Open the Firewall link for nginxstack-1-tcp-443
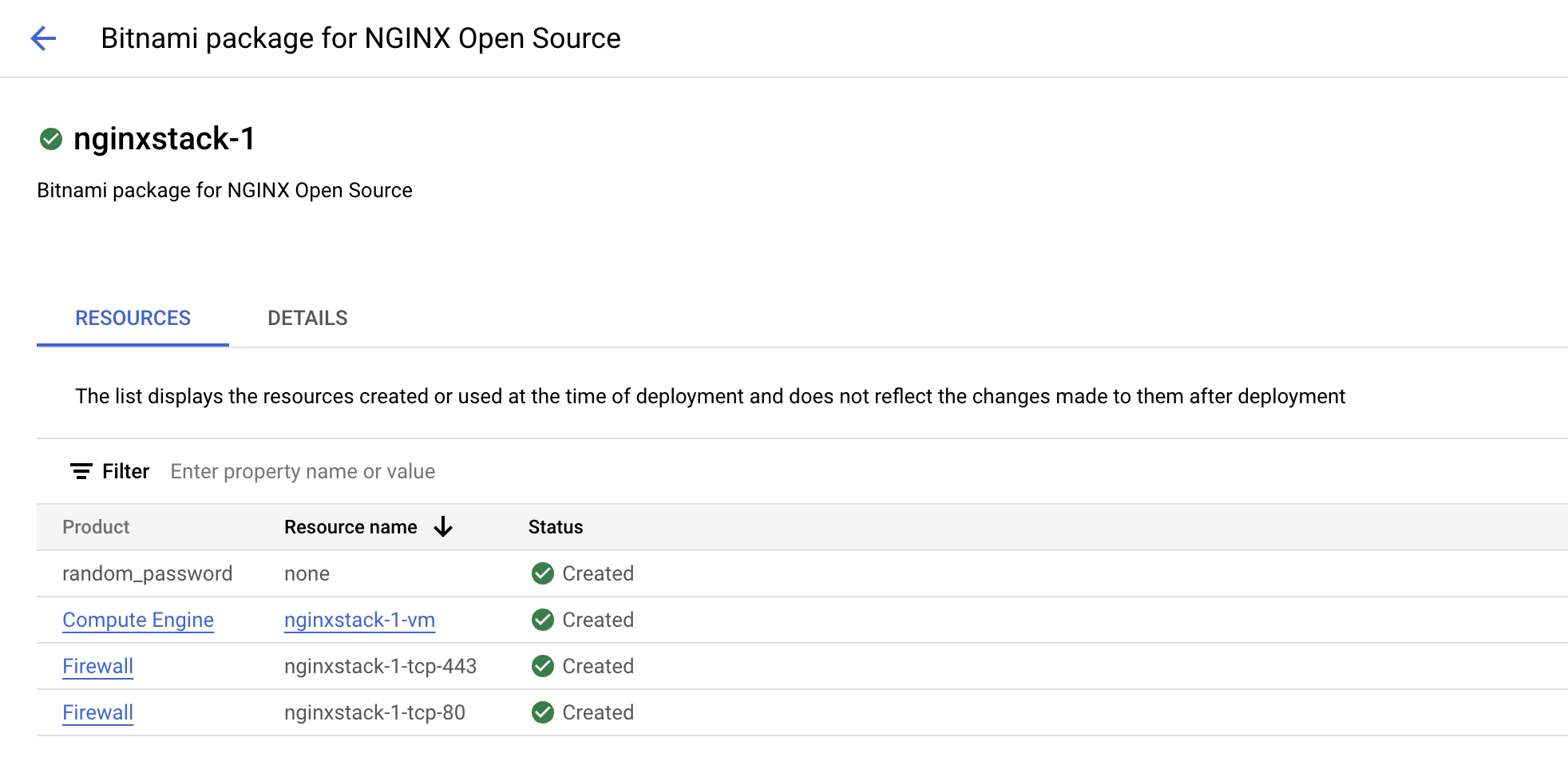1568x773 pixels. point(97,666)
